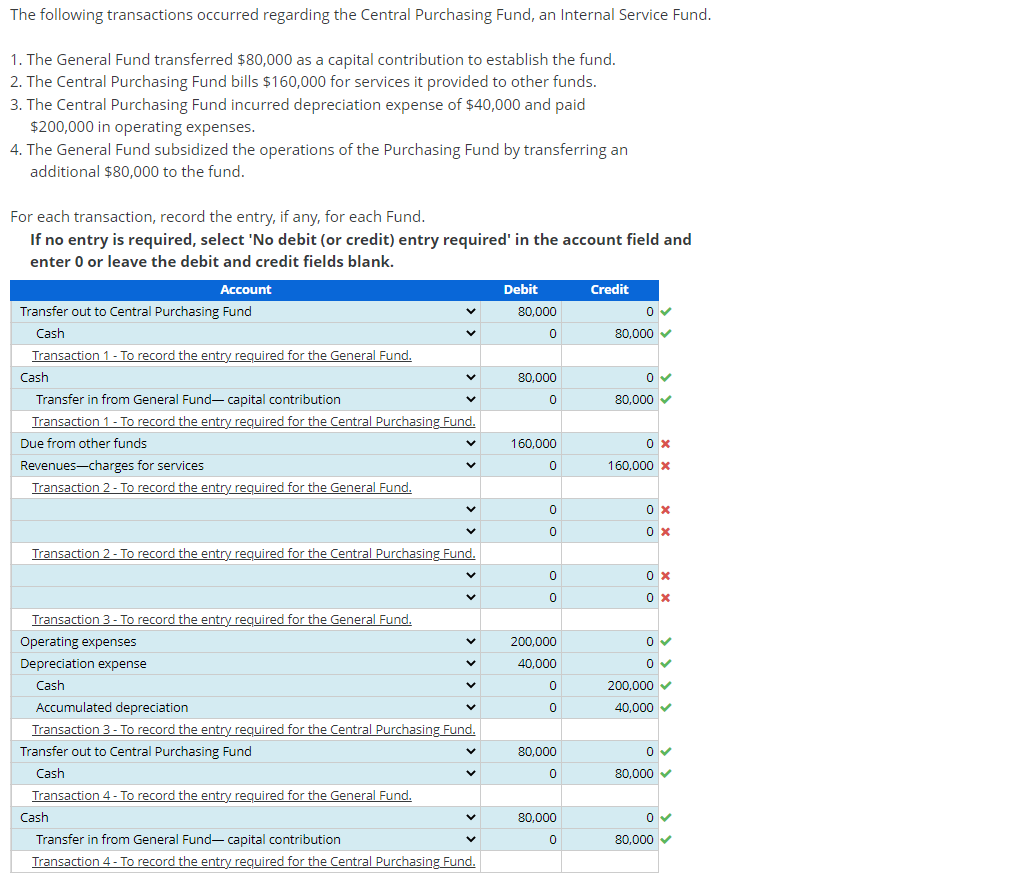Click the green checkmark beside Depreciation expense
Screen dimensions: 1015x890
(665, 663)
